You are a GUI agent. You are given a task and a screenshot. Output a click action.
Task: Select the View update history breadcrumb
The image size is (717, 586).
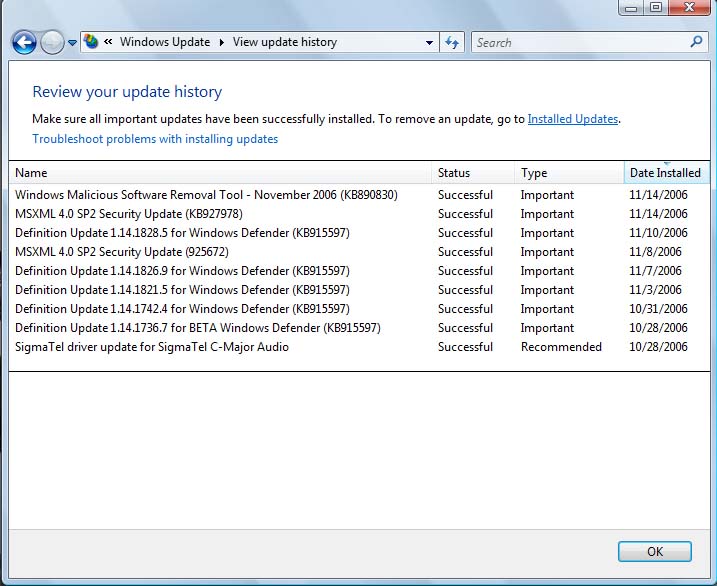point(285,42)
